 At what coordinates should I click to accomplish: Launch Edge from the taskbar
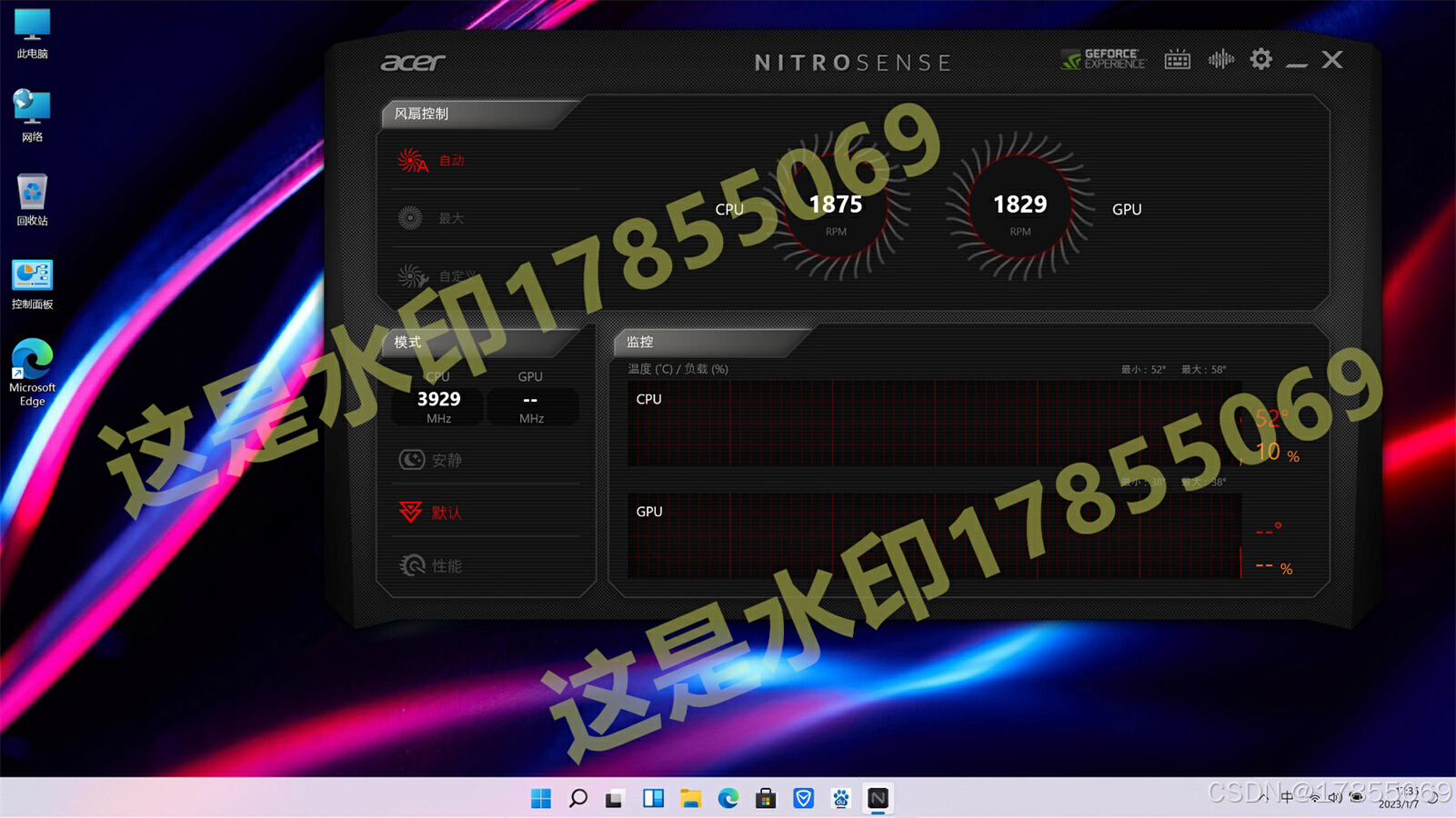(728, 798)
